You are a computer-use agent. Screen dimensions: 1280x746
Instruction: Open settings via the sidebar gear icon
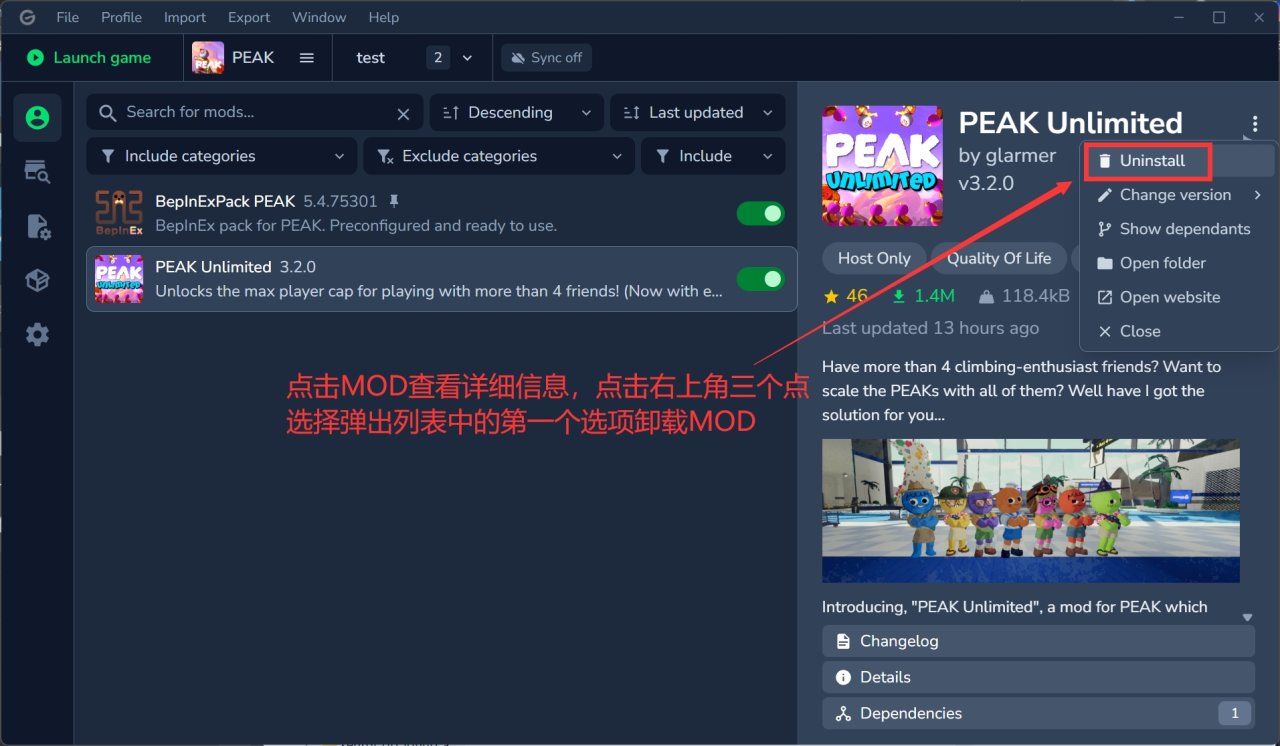(x=38, y=335)
